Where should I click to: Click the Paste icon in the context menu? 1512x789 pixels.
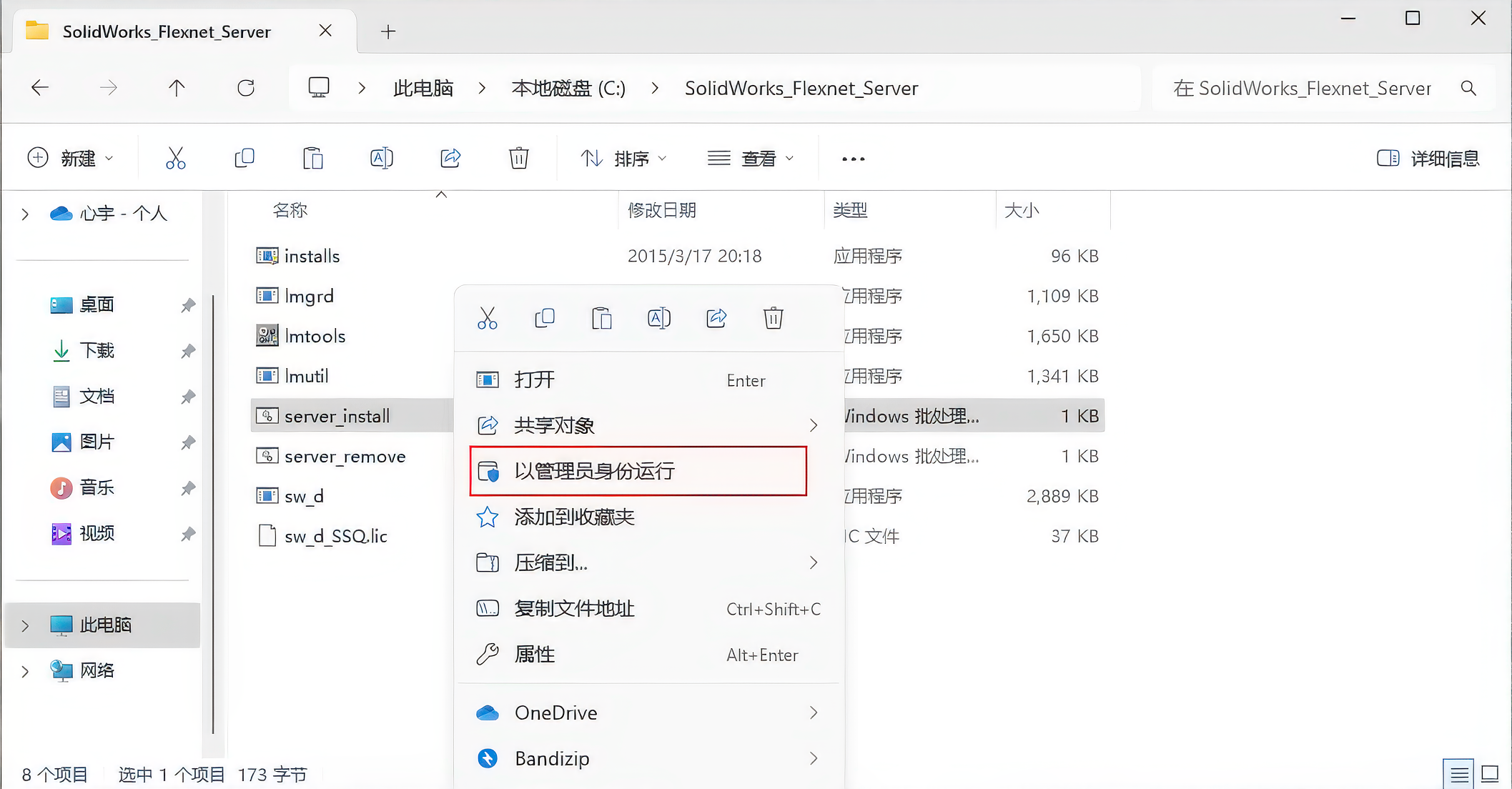pos(602,318)
